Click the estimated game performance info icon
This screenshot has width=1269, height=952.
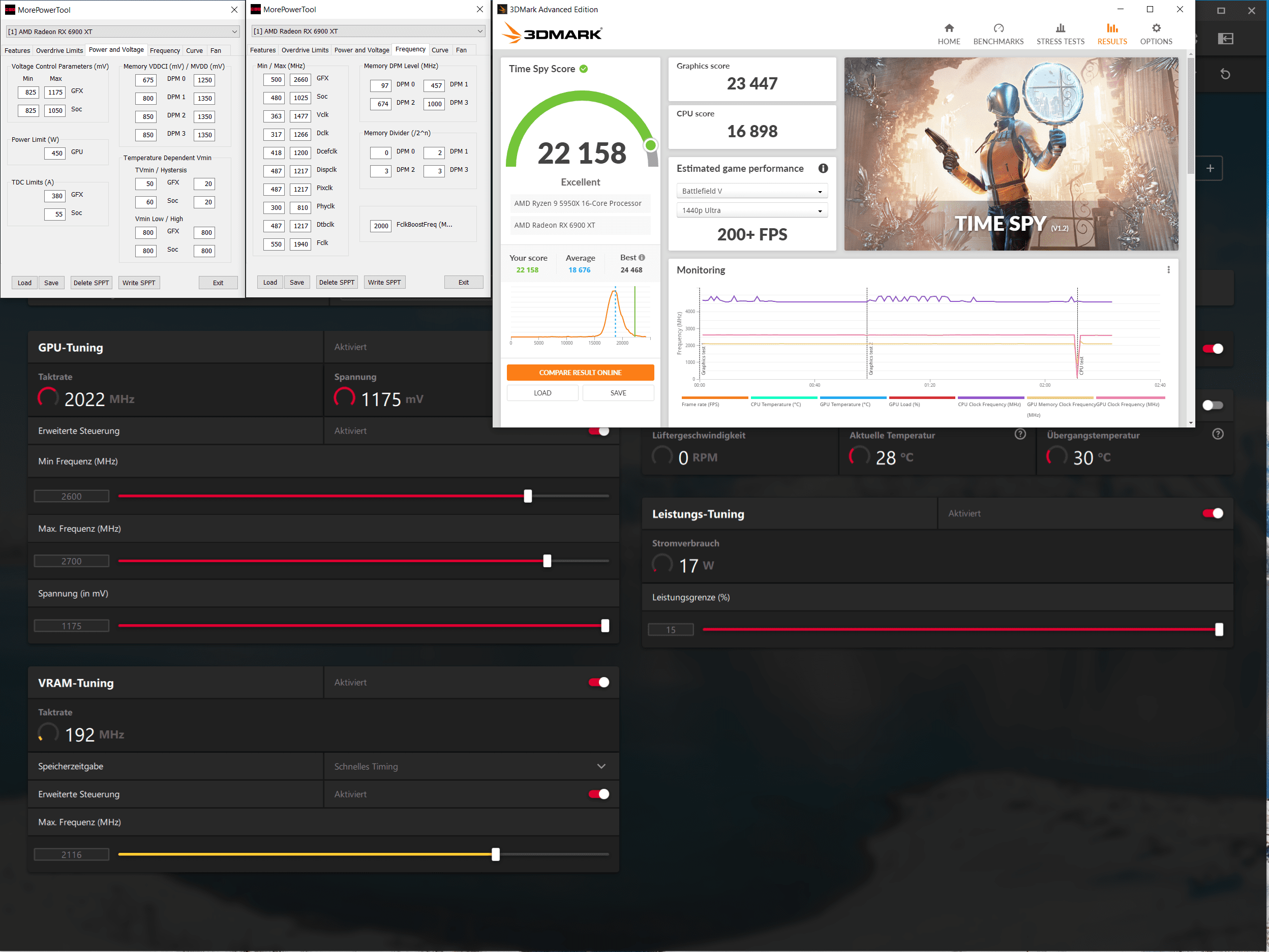coord(823,168)
